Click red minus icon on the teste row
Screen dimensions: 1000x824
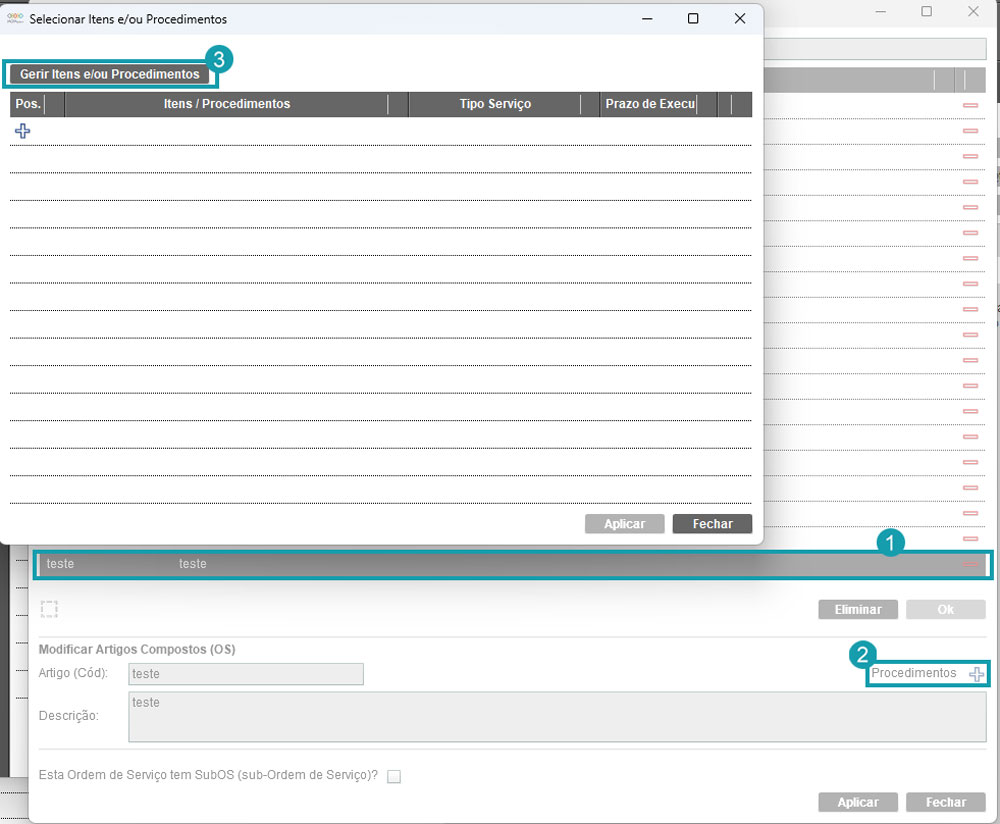[969, 564]
